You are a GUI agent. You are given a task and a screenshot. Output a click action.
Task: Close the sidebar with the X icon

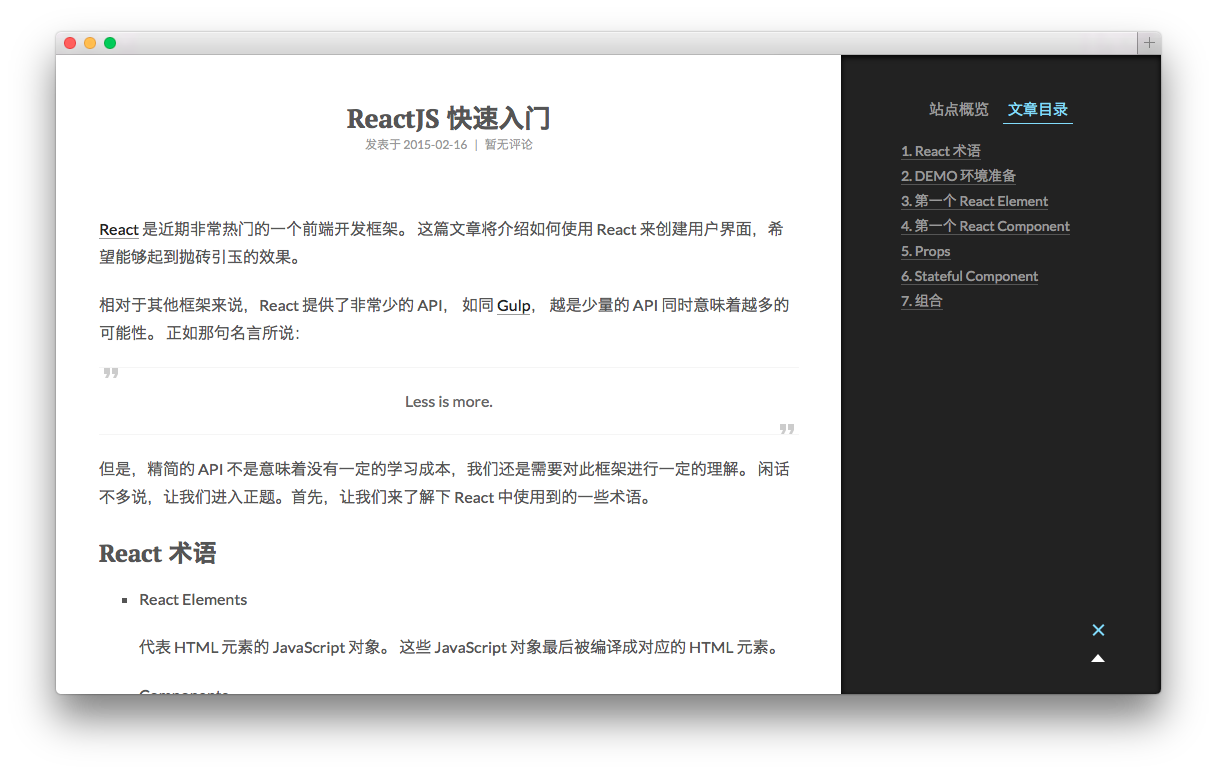pos(1098,630)
